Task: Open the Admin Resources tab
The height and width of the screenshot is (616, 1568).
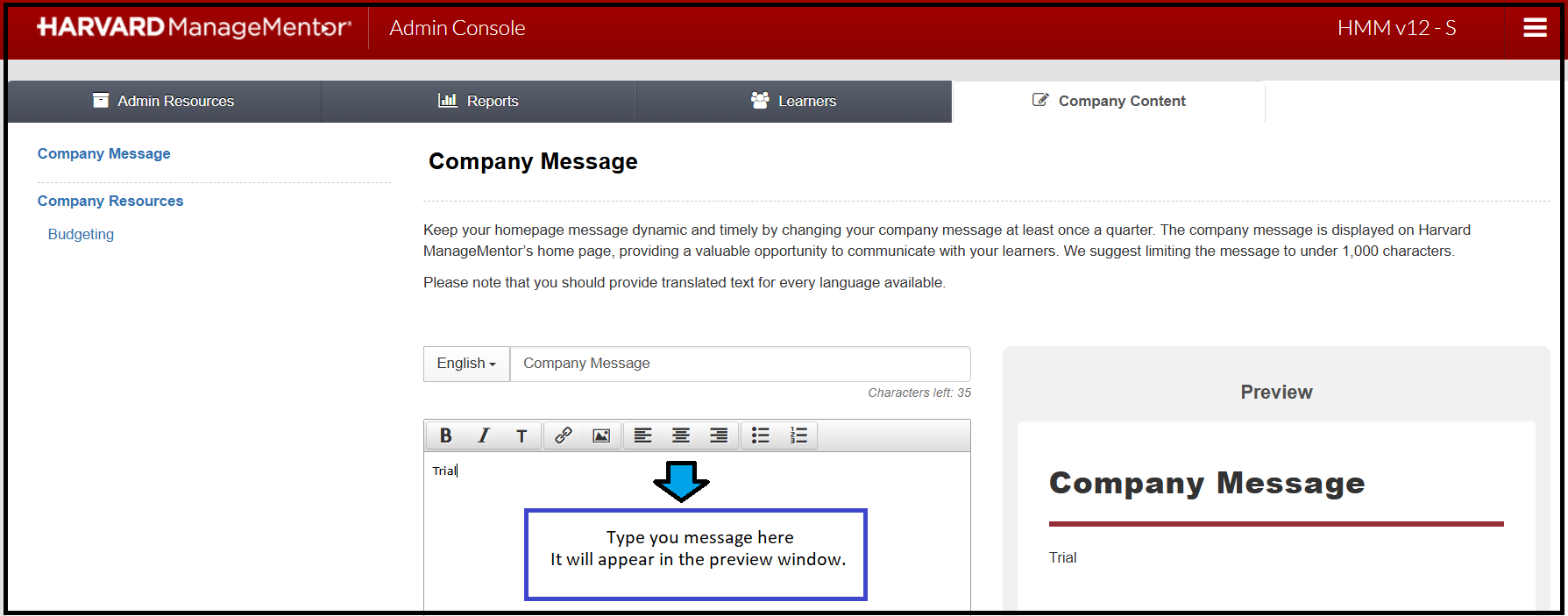Action: [164, 102]
